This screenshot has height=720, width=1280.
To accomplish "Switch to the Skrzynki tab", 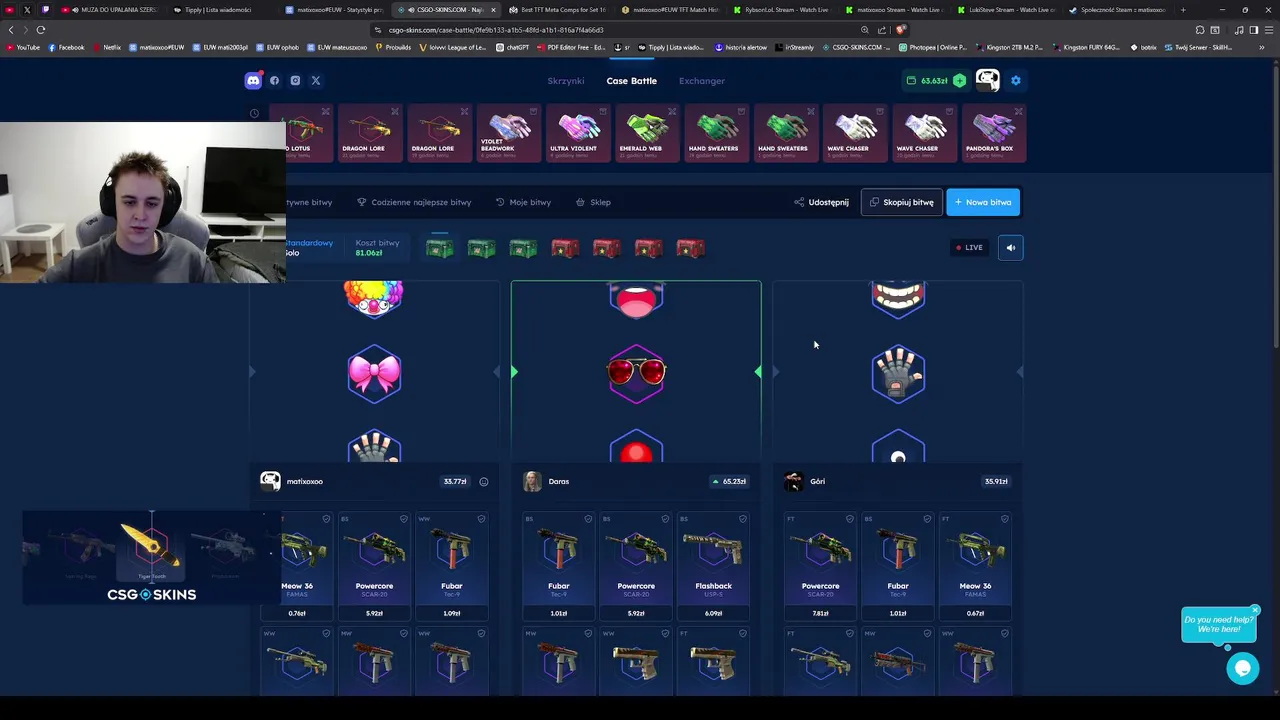I will [x=565, y=81].
